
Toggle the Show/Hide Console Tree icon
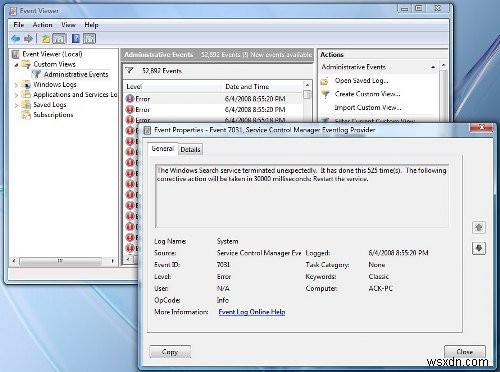click(x=59, y=39)
